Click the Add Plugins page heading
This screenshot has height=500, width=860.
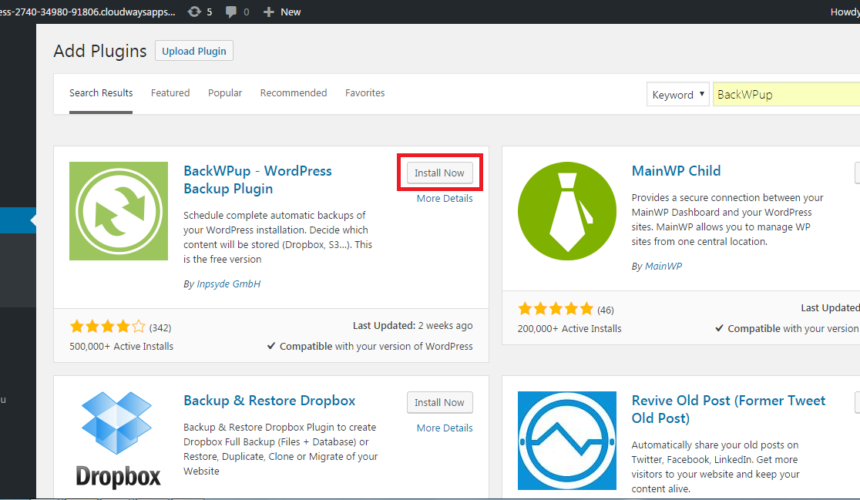coord(100,51)
